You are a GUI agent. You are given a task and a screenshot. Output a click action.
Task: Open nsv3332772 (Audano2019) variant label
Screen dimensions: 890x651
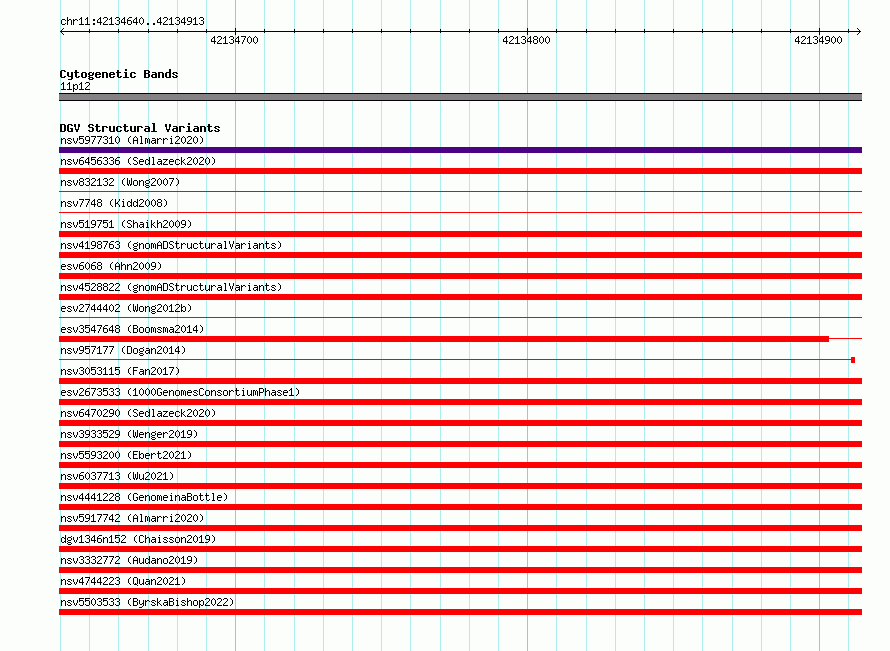pyautogui.click(x=129, y=560)
